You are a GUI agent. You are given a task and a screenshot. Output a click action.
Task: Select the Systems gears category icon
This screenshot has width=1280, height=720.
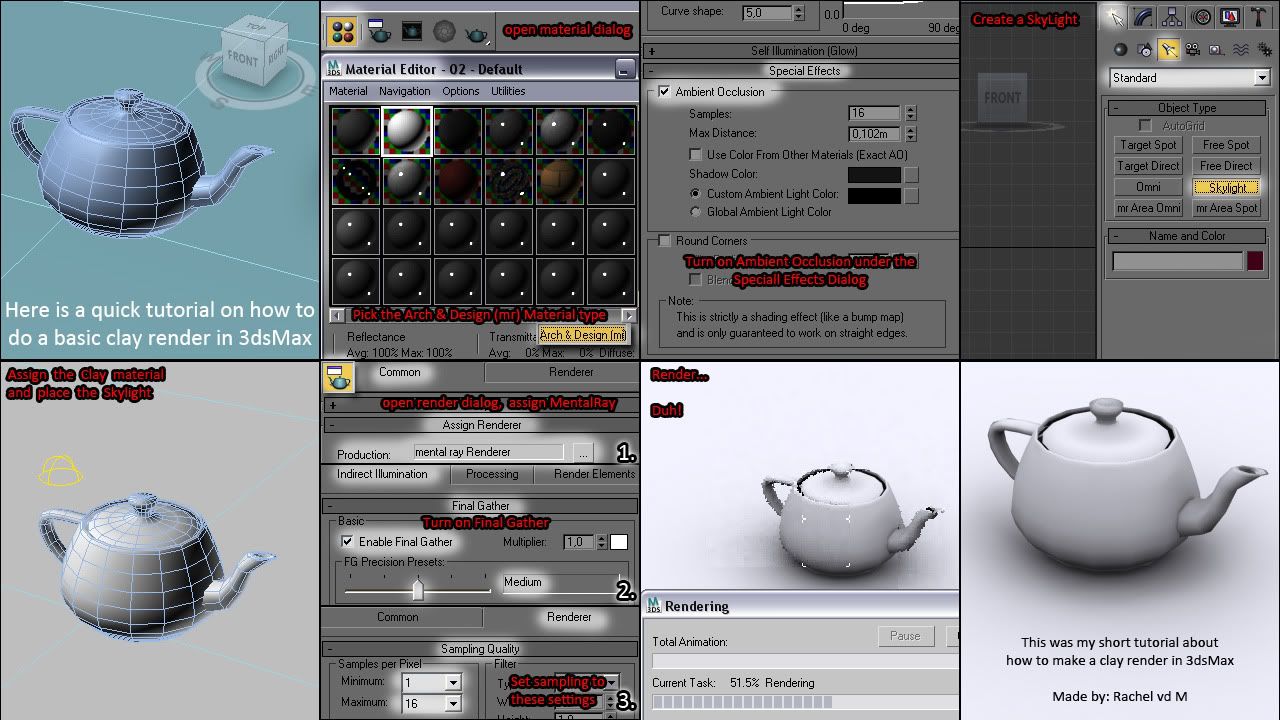1263,49
